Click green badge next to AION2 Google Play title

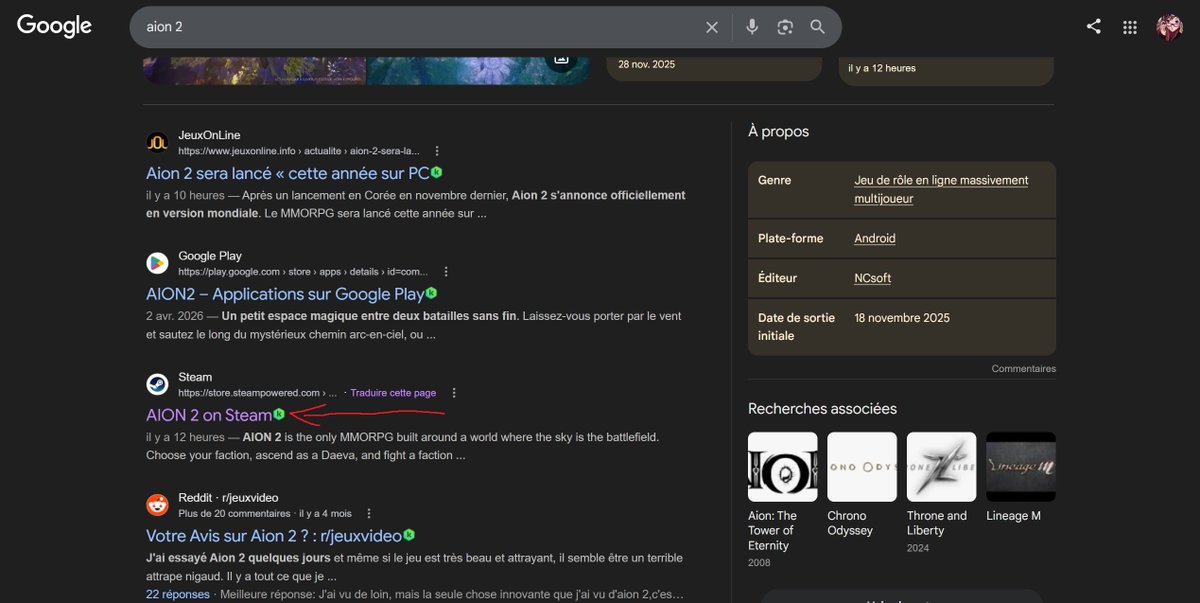431,293
